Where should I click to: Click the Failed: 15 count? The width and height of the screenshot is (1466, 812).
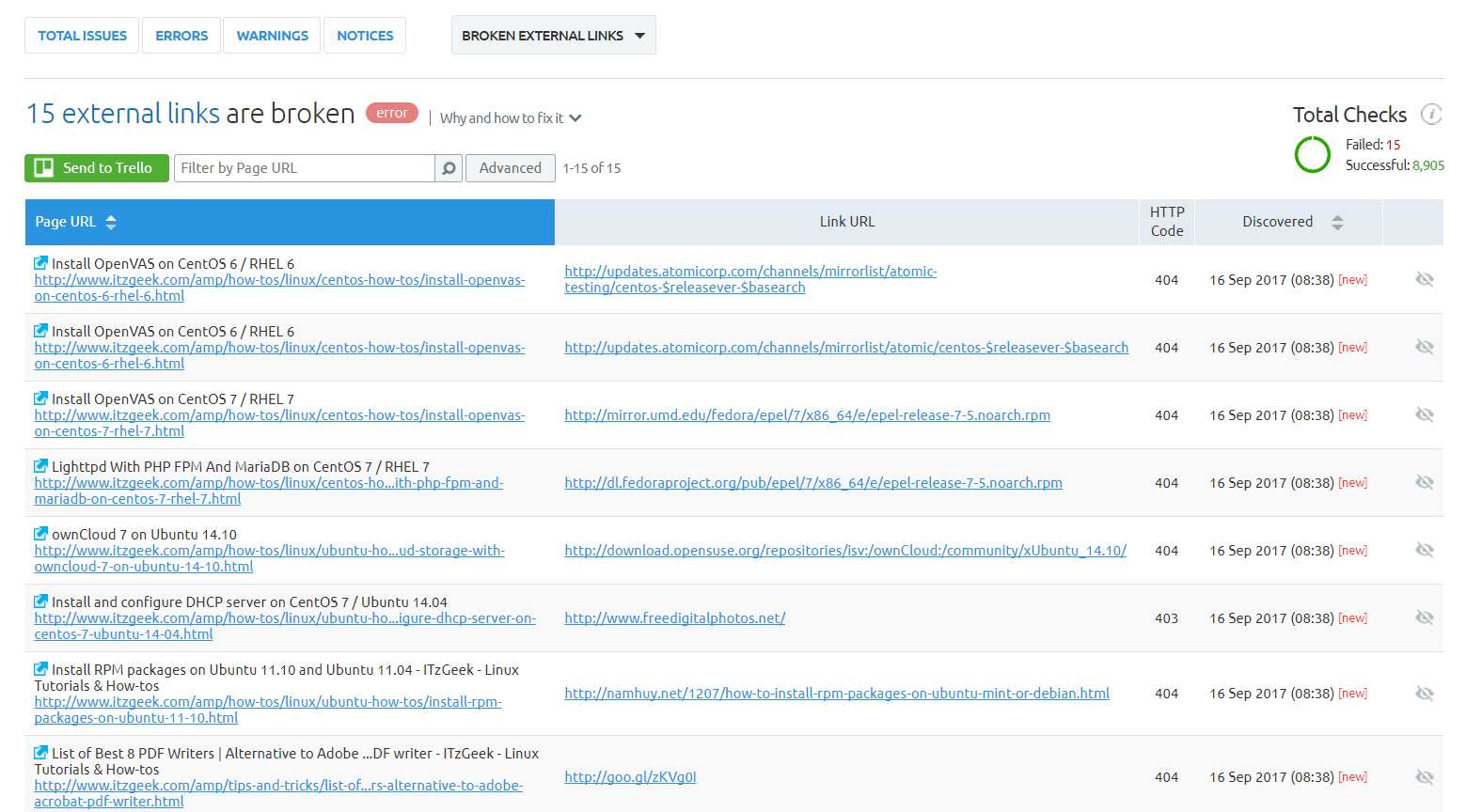[x=1373, y=145]
